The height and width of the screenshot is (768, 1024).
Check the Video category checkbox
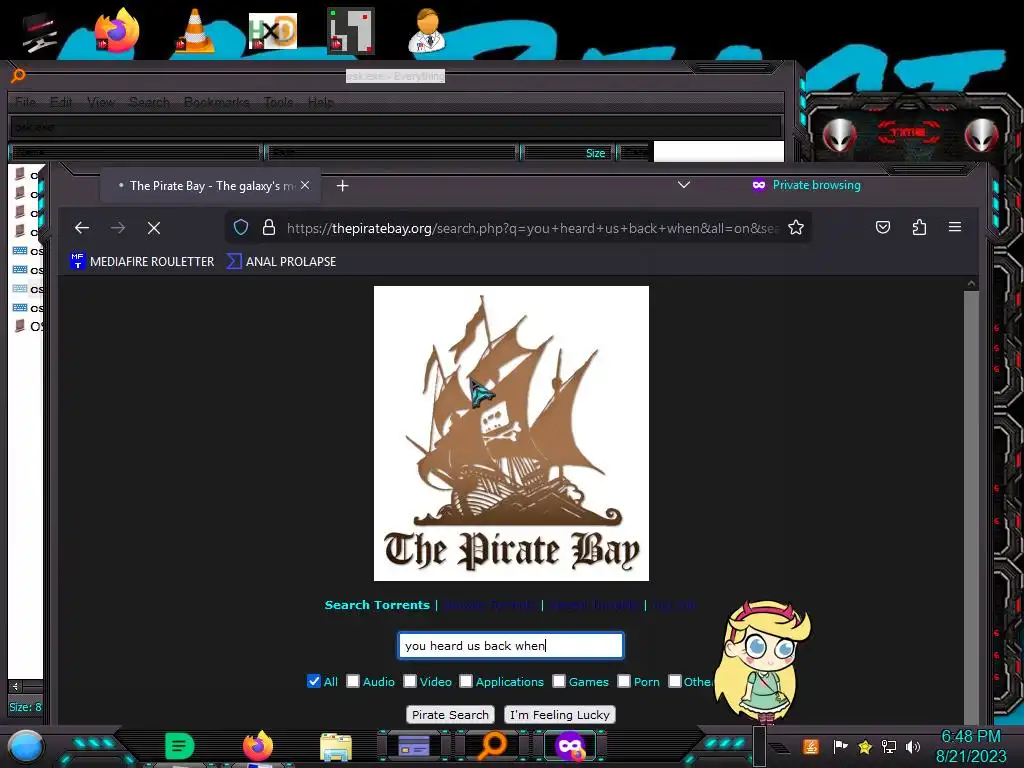pyautogui.click(x=409, y=681)
